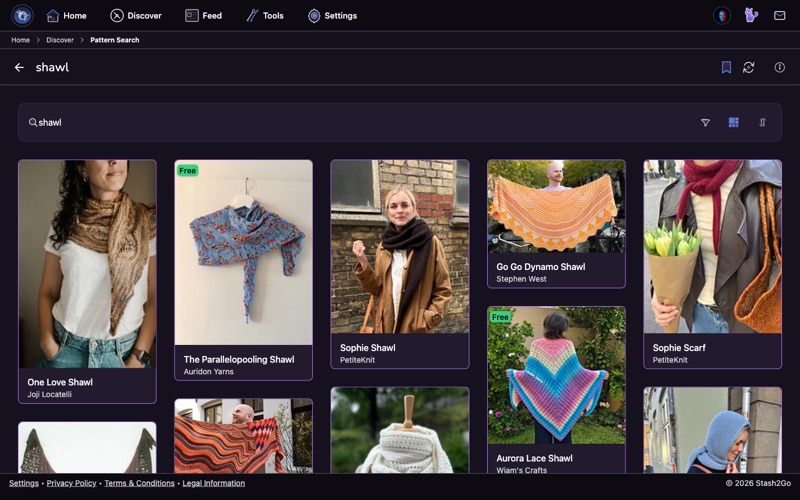Open the messages envelope icon
The height and width of the screenshot is (500, 800).
pos(780,16)
